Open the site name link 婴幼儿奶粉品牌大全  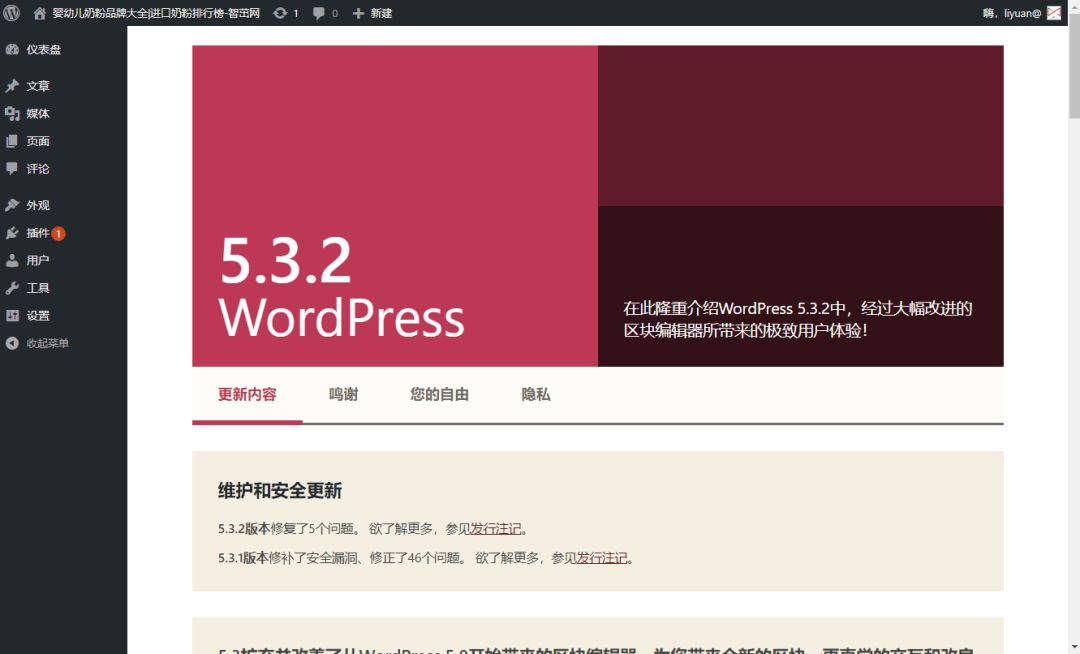pyautogui.click(x=156, y=13)
